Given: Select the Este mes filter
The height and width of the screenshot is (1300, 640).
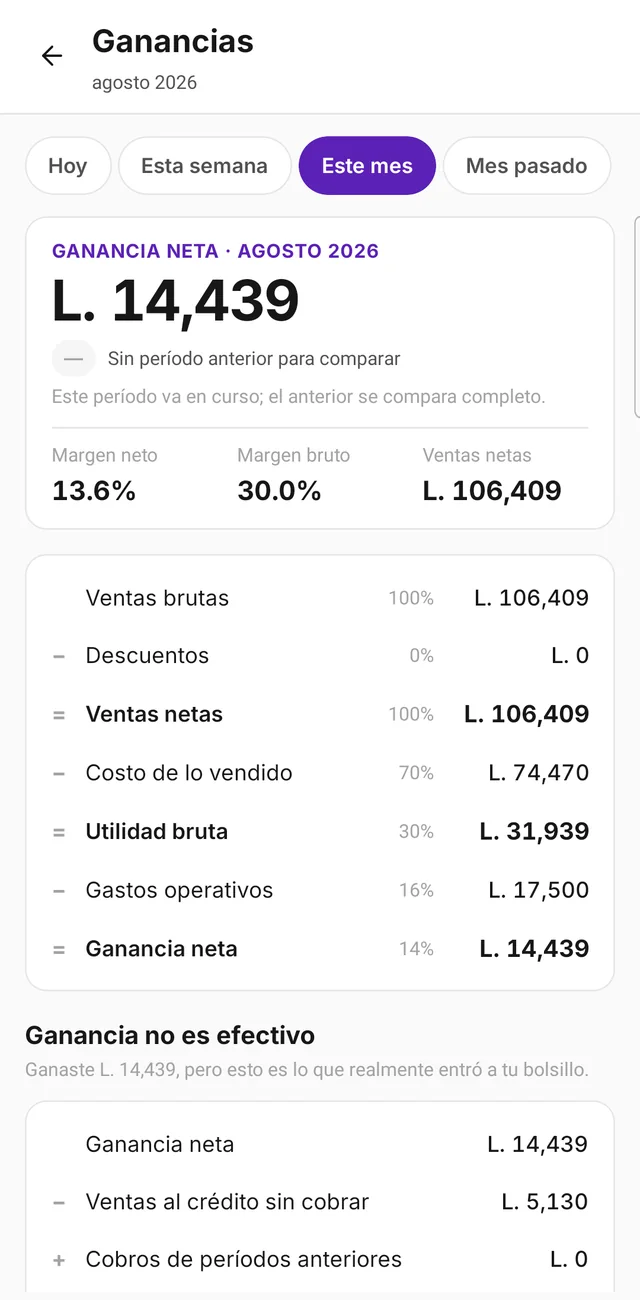Looking at the screenshot, I should click(367, 166).
